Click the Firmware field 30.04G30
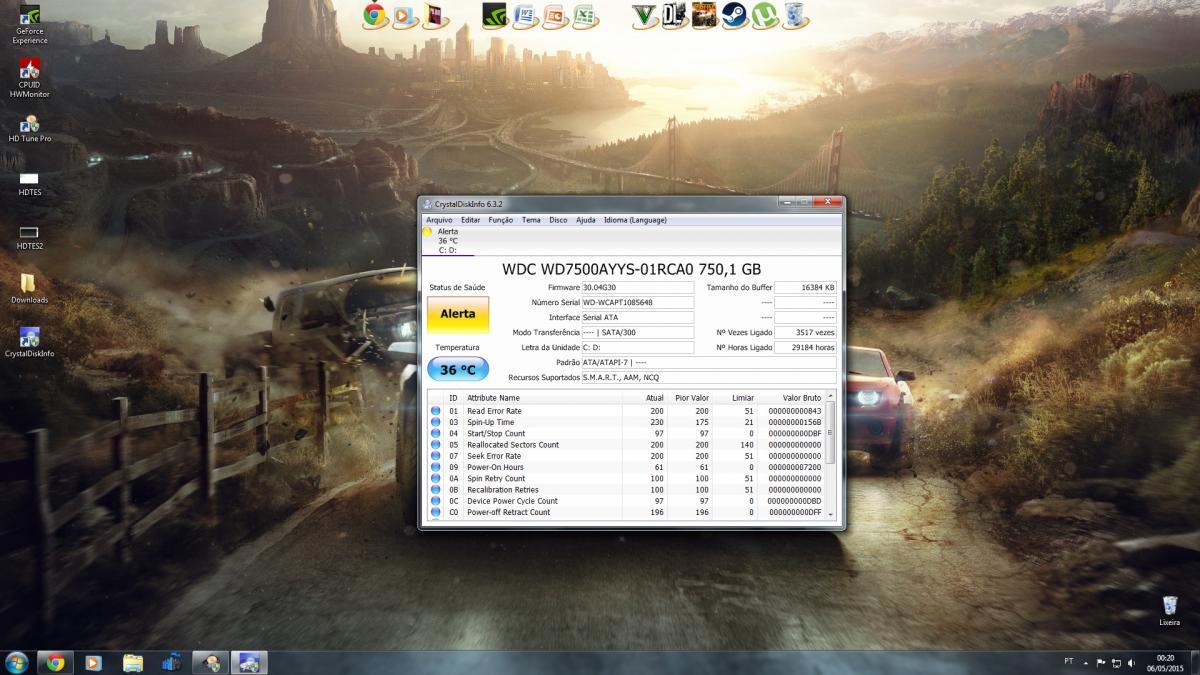Image resolution: width=1200 pixels, height=675 pixels. point(637,287)
